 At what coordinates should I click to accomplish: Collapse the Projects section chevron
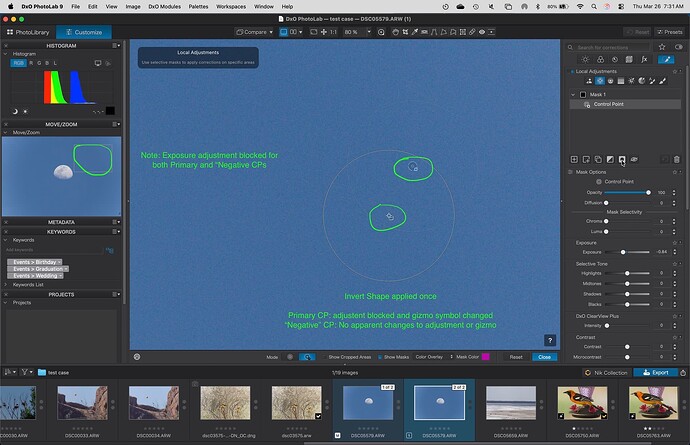6,303
